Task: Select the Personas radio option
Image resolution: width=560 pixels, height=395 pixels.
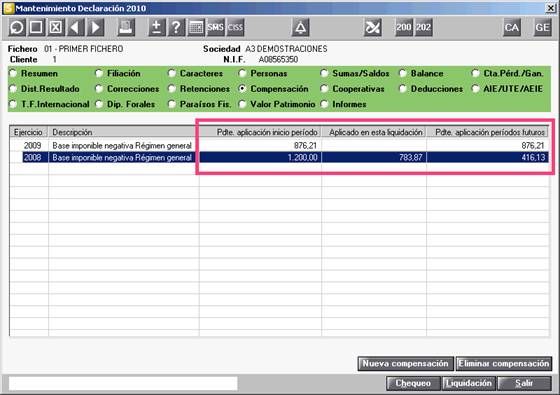Action: [x=242, y=73]
